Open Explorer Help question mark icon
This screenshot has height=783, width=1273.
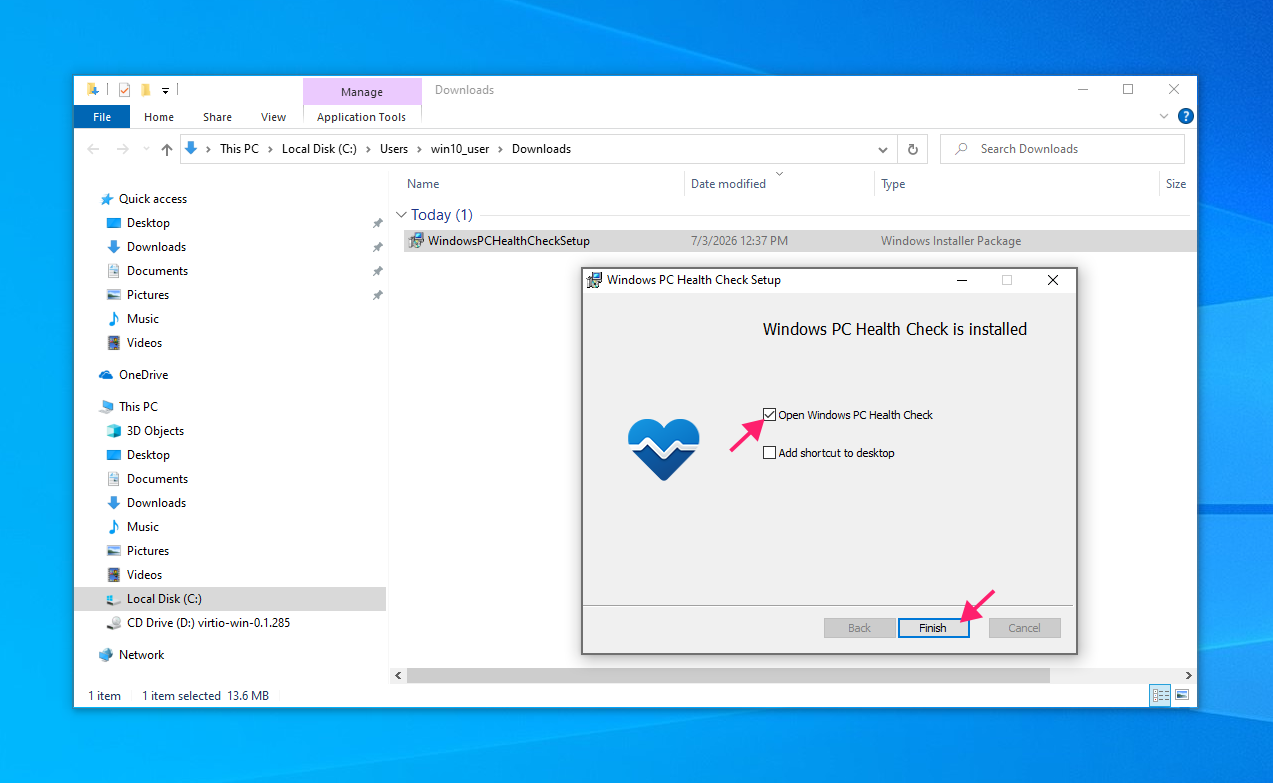tap(1185, 117)
